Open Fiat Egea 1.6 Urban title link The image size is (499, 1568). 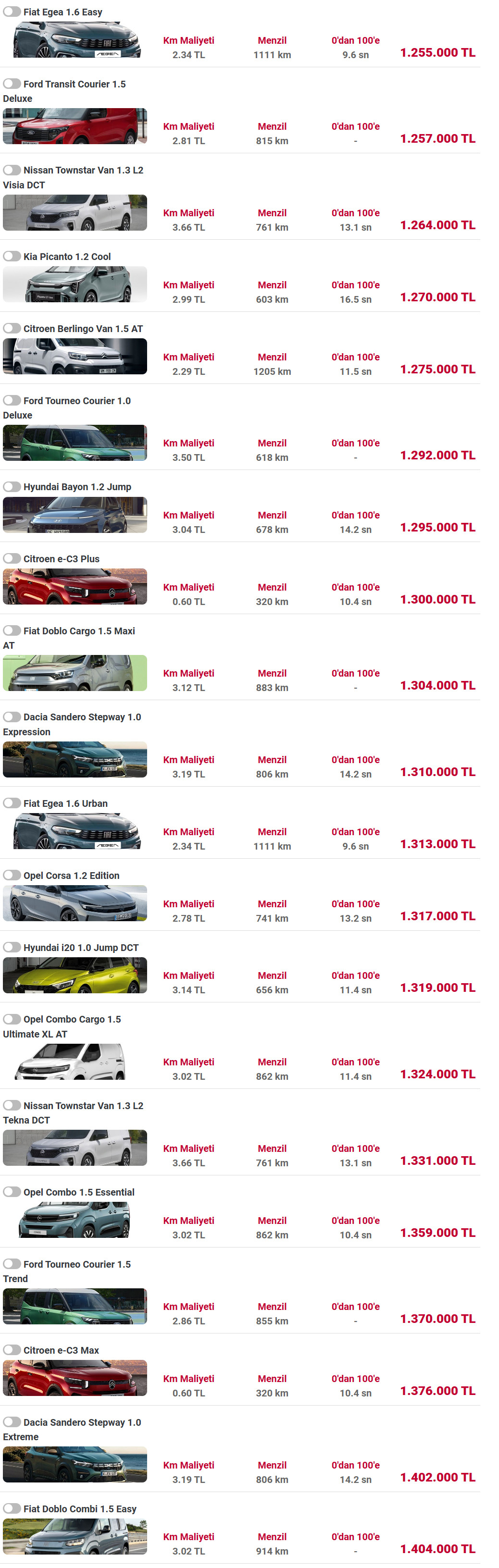click(x=65, y=803)
